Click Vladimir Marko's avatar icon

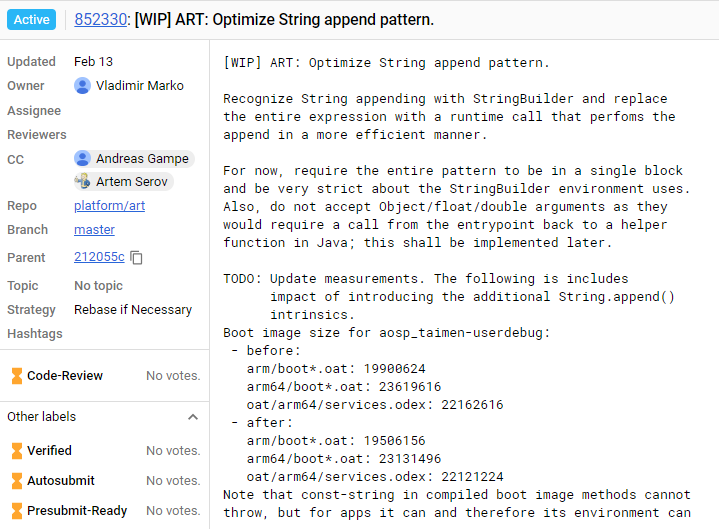pos(83,86)
